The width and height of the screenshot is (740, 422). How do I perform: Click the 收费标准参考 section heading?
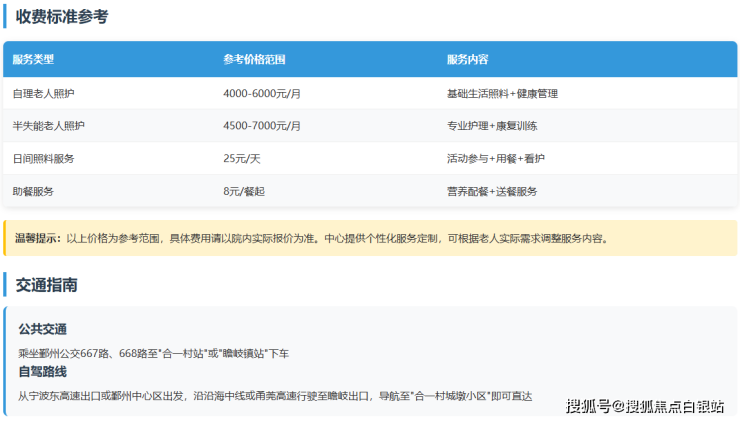(62, 17)
